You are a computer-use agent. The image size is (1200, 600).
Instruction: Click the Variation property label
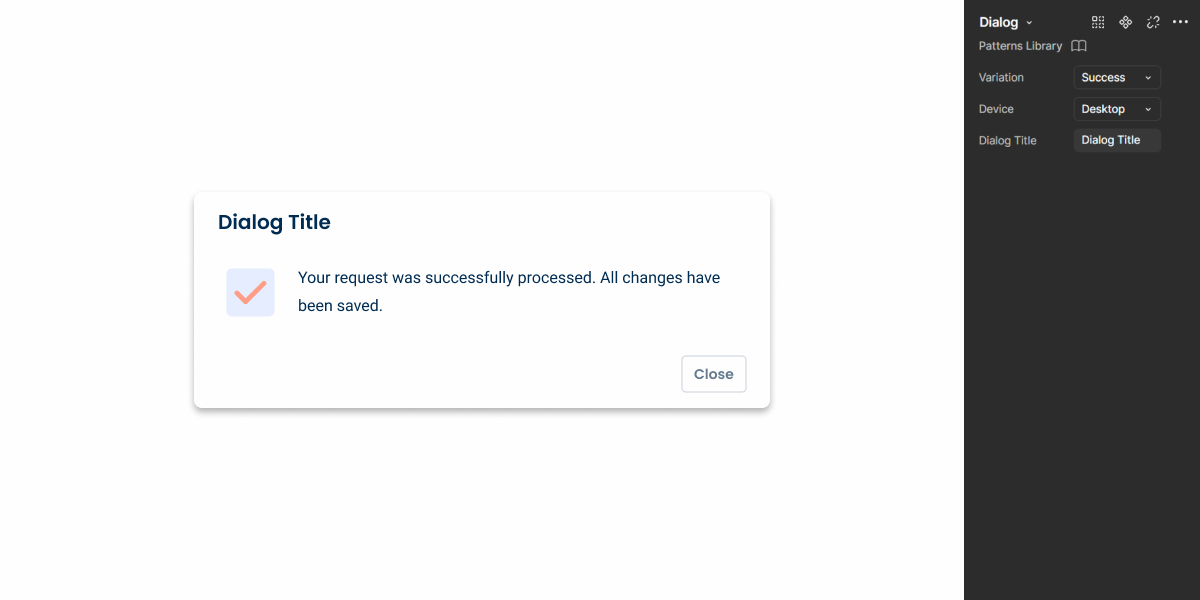[1001, 77]
